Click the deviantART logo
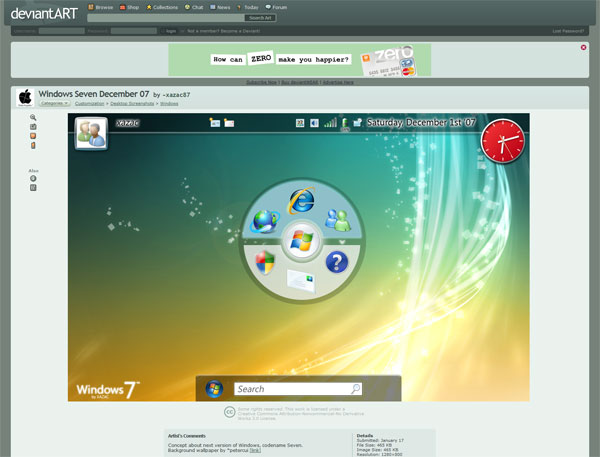This screenshot has width=600, height=457. (44, 14)
